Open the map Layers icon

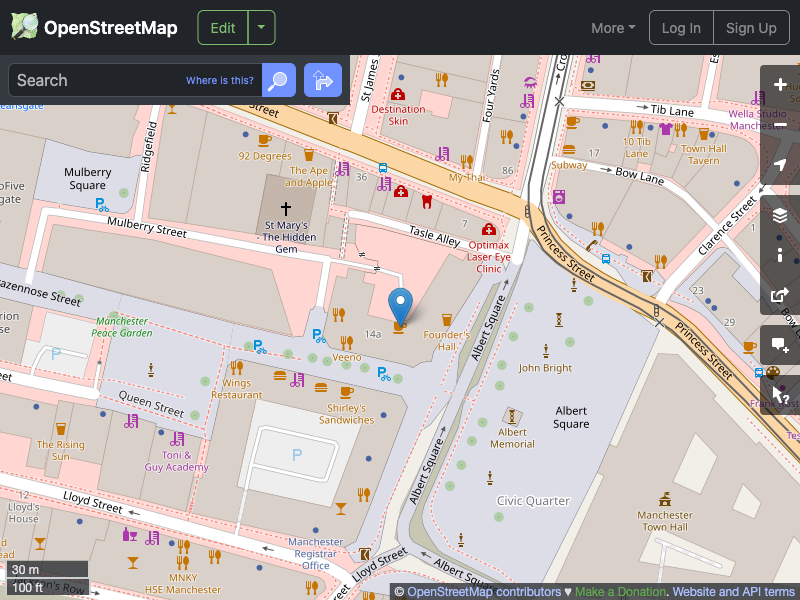[x=780, y=214]
